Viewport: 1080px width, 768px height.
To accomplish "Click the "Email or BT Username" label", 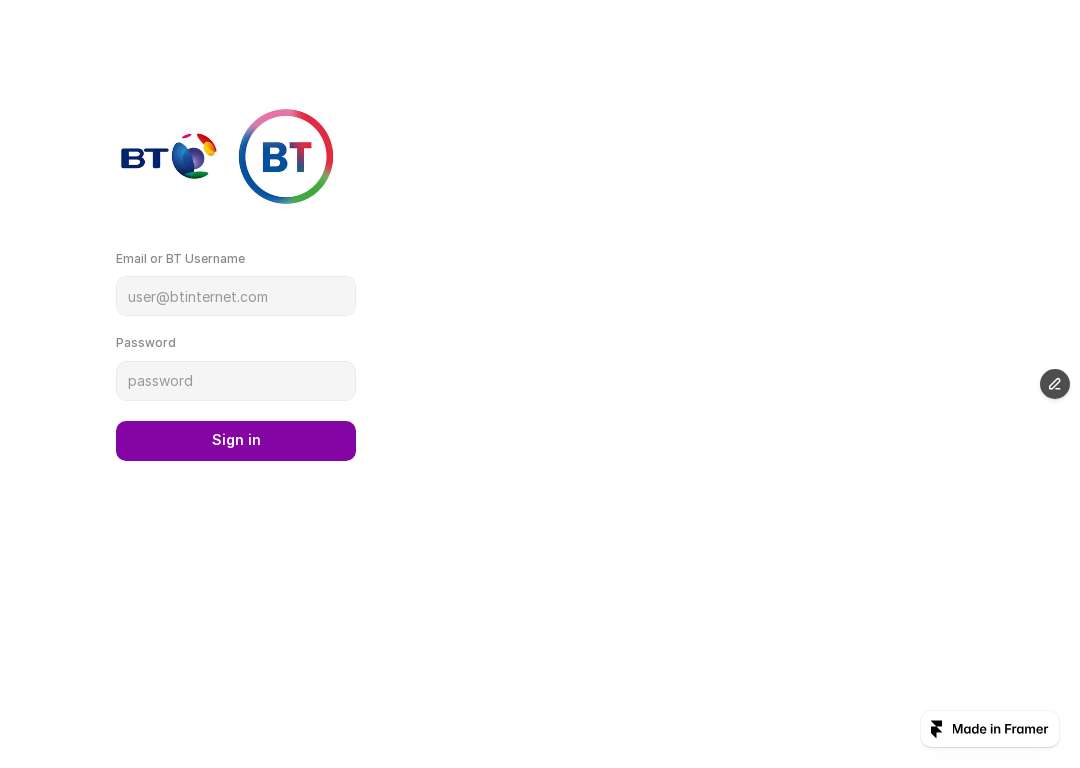I will [x=180, y=259].
